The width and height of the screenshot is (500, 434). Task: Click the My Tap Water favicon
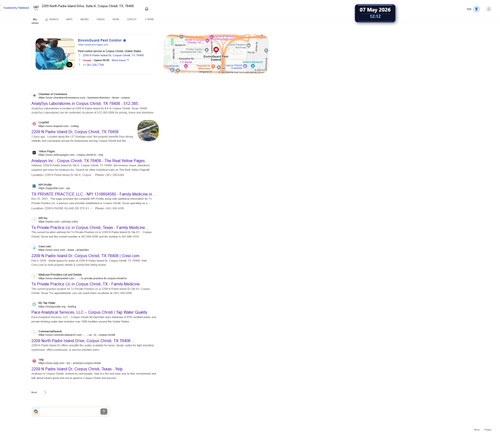34,304
